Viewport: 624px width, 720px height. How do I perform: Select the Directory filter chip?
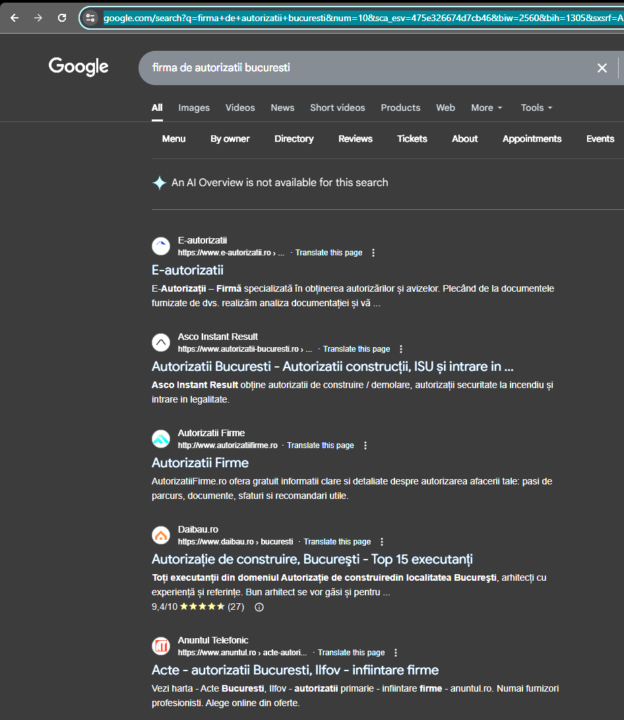[294, 139]
